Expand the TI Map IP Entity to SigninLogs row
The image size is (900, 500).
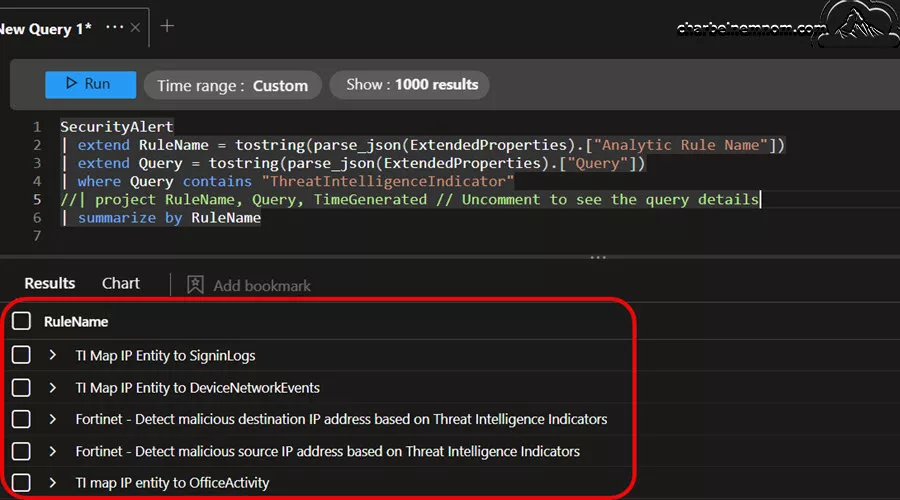(x=52, y=355)
